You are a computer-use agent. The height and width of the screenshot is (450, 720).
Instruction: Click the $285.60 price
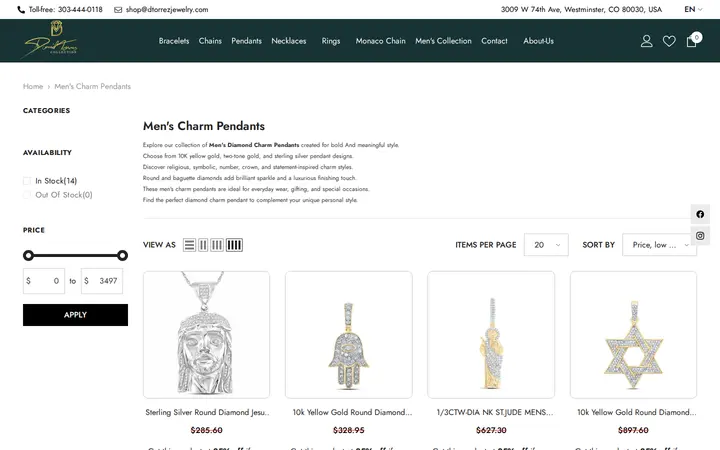tap(207, 430)
